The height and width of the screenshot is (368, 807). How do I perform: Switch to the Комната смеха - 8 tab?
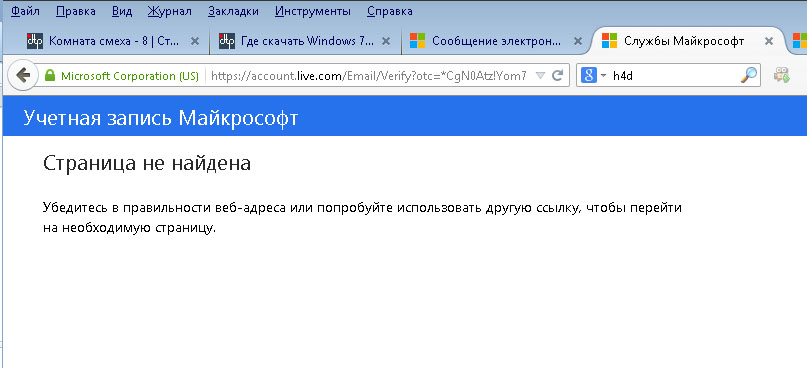(x=114, y=41)
